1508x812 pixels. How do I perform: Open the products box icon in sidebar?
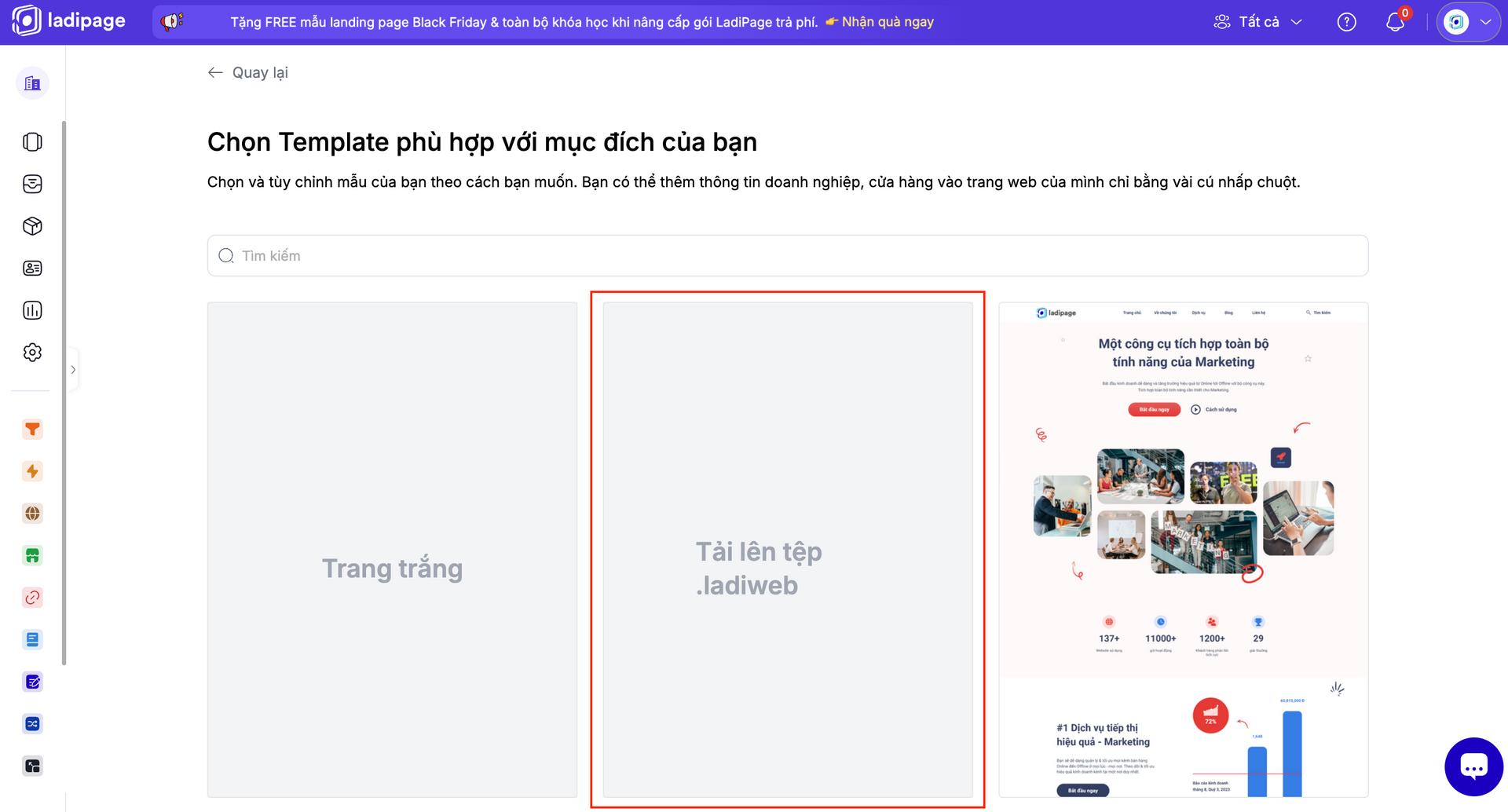(32, 226)
